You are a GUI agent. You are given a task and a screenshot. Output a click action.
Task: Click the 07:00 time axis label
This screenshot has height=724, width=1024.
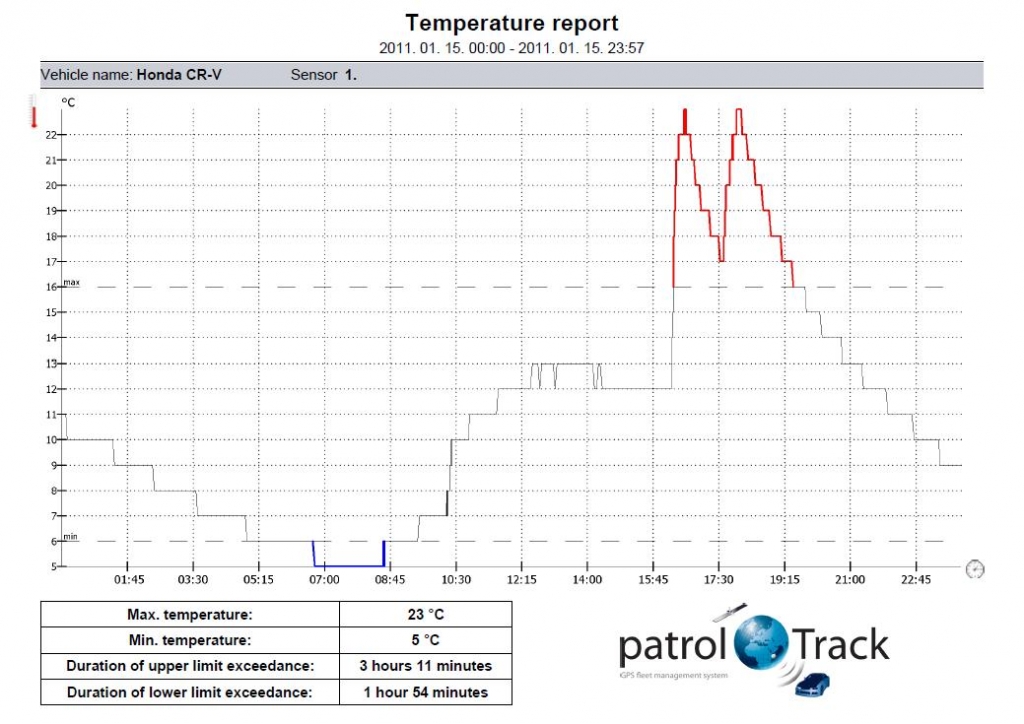click(323, 580)
